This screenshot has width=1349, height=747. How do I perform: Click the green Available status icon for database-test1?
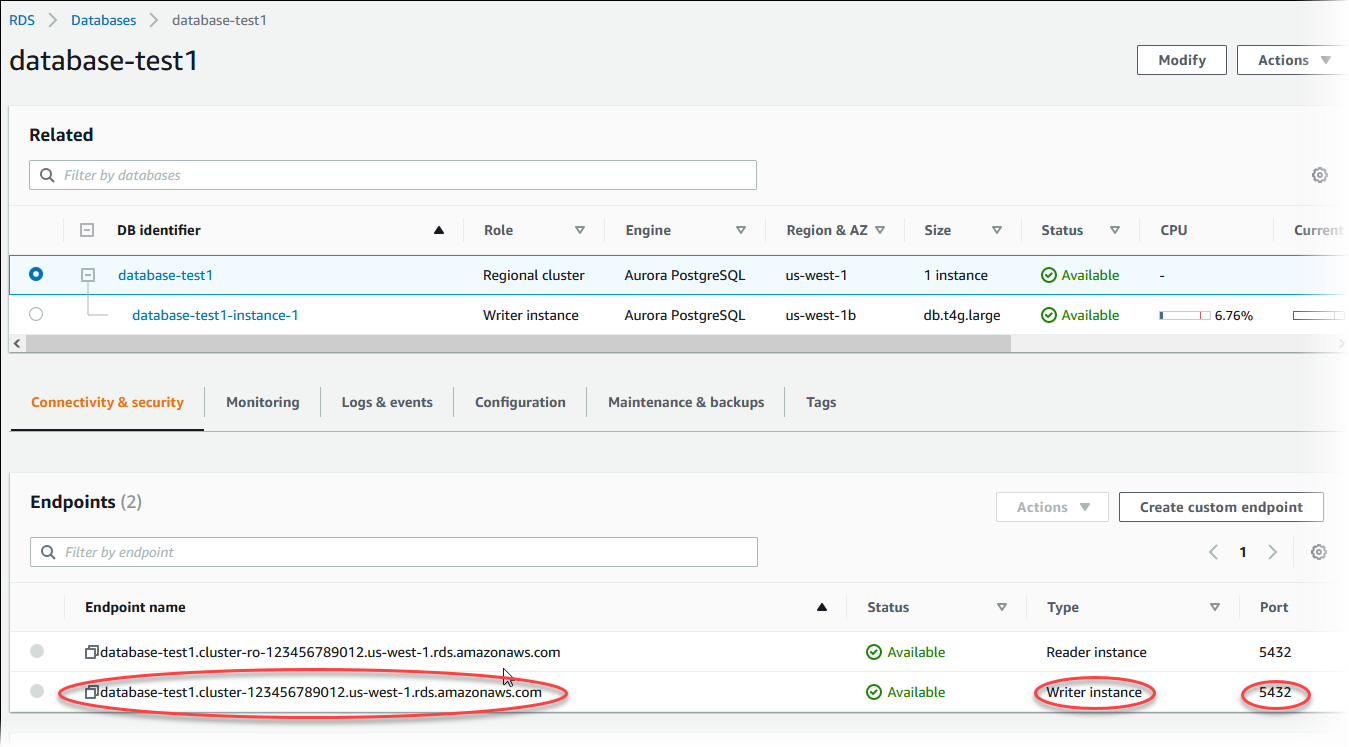click(1049, 275)
